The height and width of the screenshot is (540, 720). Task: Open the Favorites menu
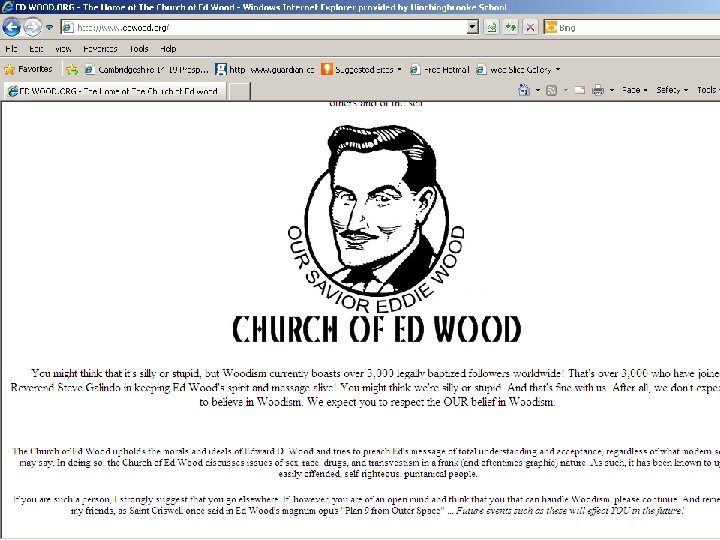[x=100, y=49]
